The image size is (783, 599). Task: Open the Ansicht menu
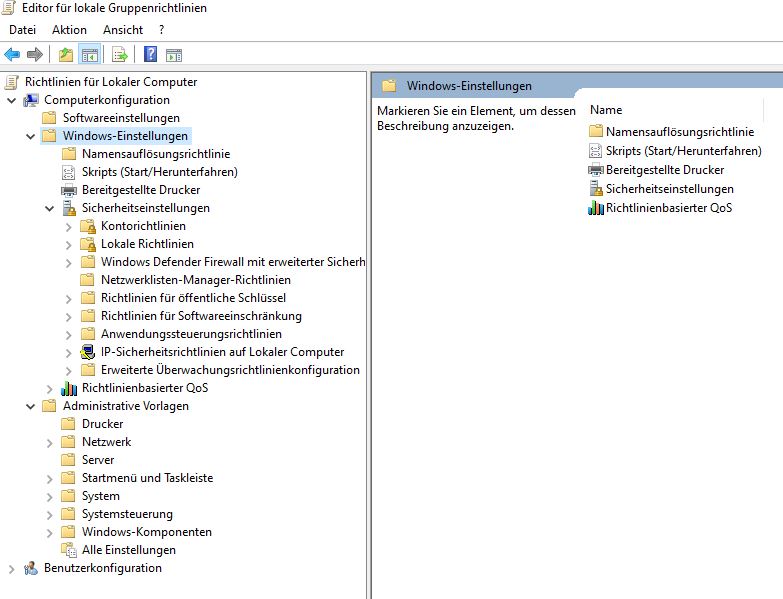pyautogui.click(x=123, y=30)
